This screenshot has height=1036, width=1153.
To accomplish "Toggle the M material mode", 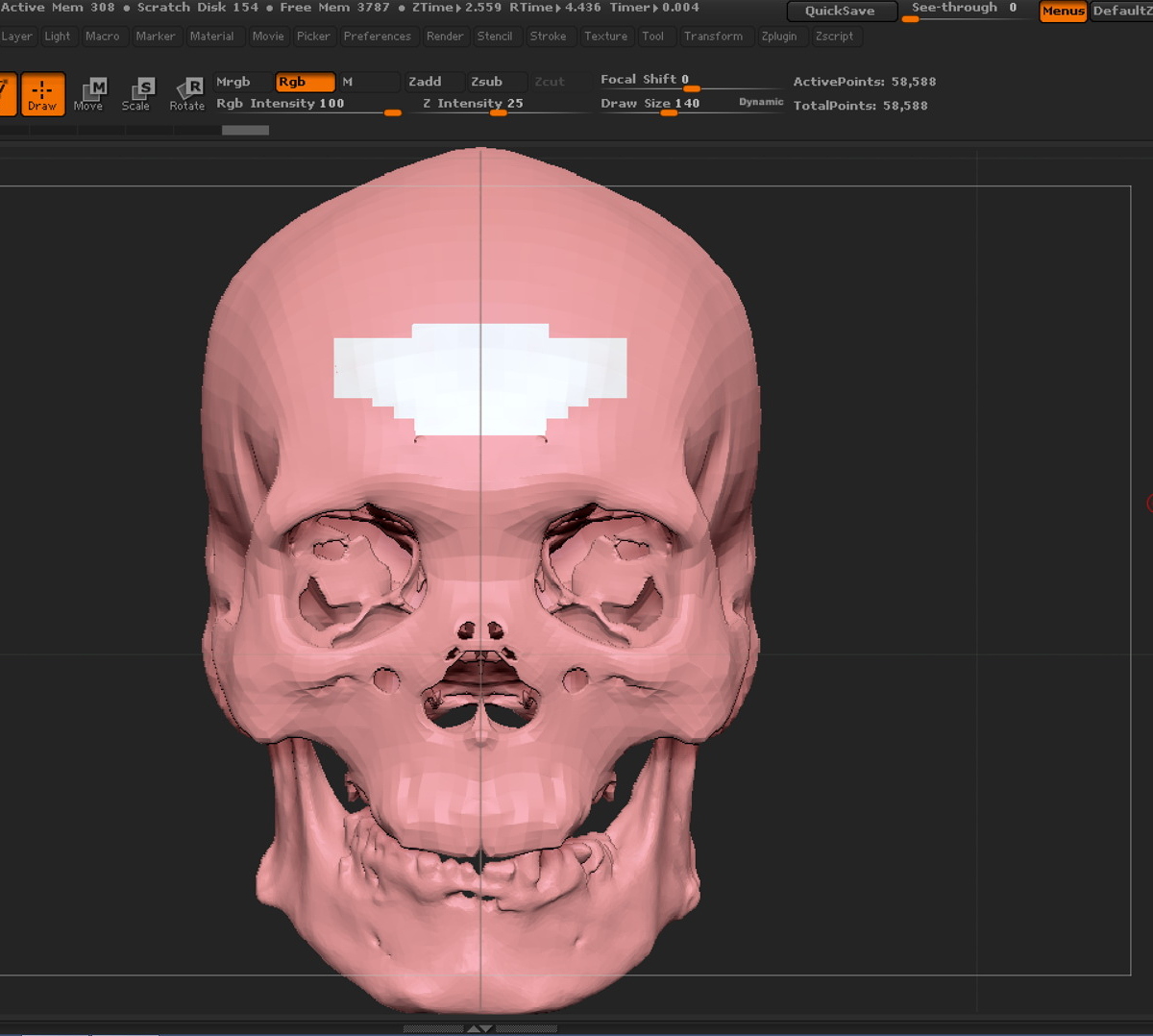I will click(x=368, y=82).
